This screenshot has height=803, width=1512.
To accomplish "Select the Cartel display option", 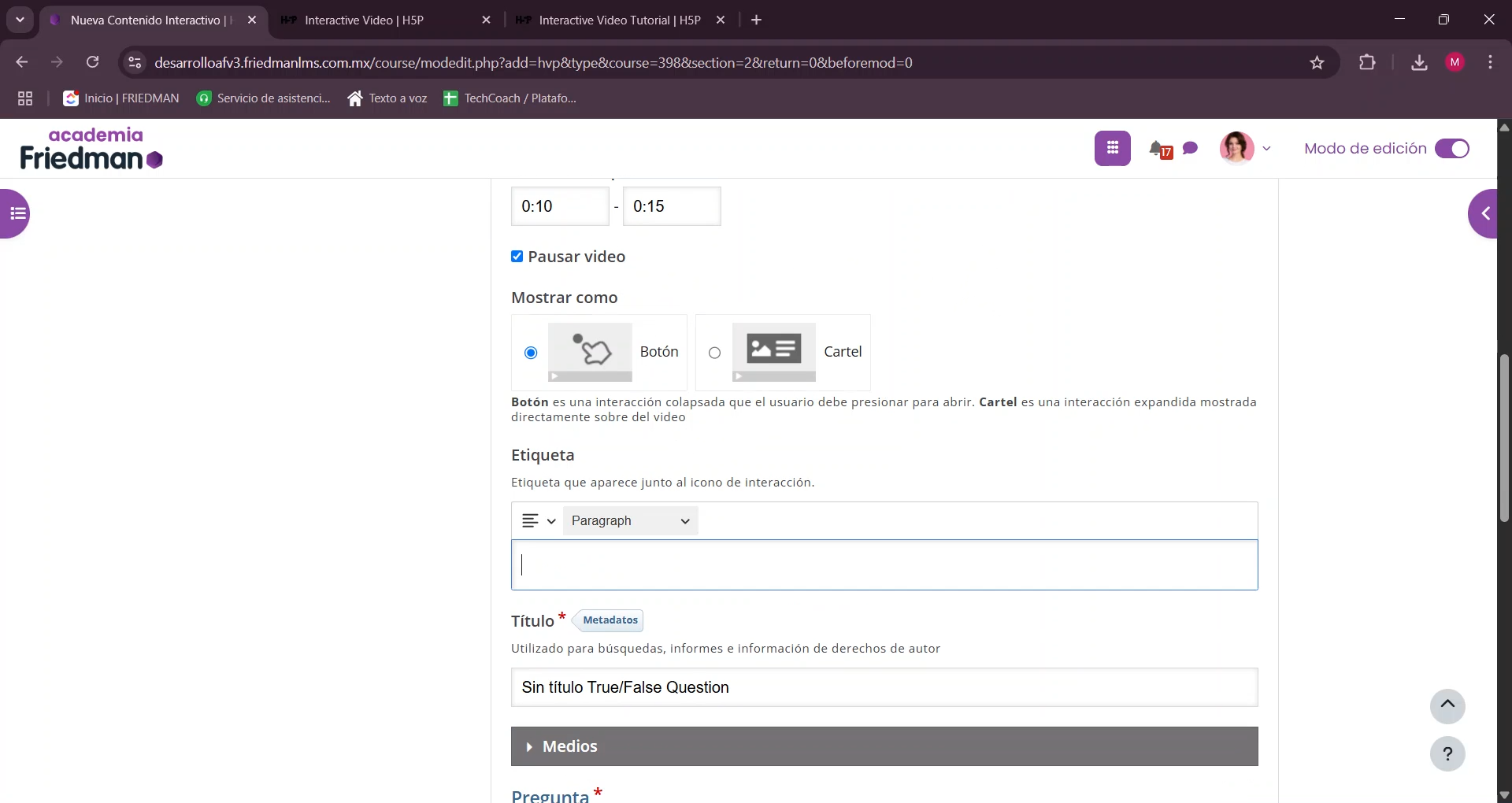I will (714, 353).
